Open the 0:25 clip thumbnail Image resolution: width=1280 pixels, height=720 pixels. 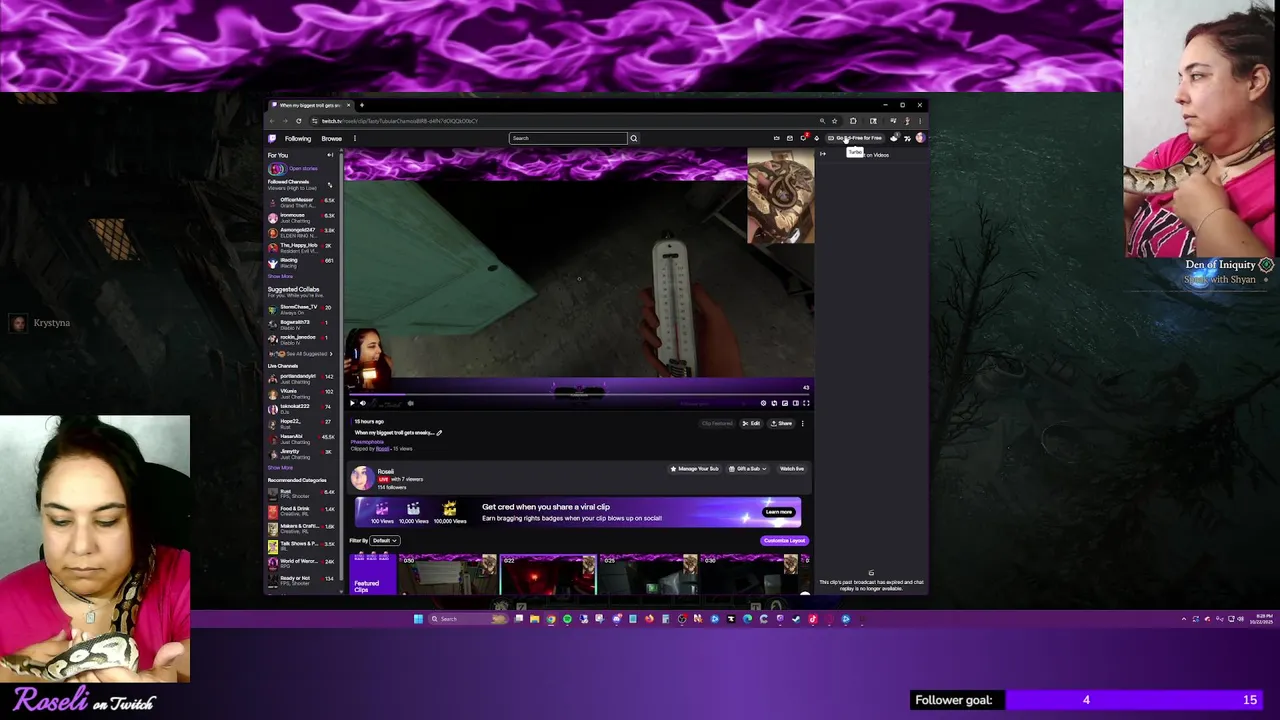[648, 575]
